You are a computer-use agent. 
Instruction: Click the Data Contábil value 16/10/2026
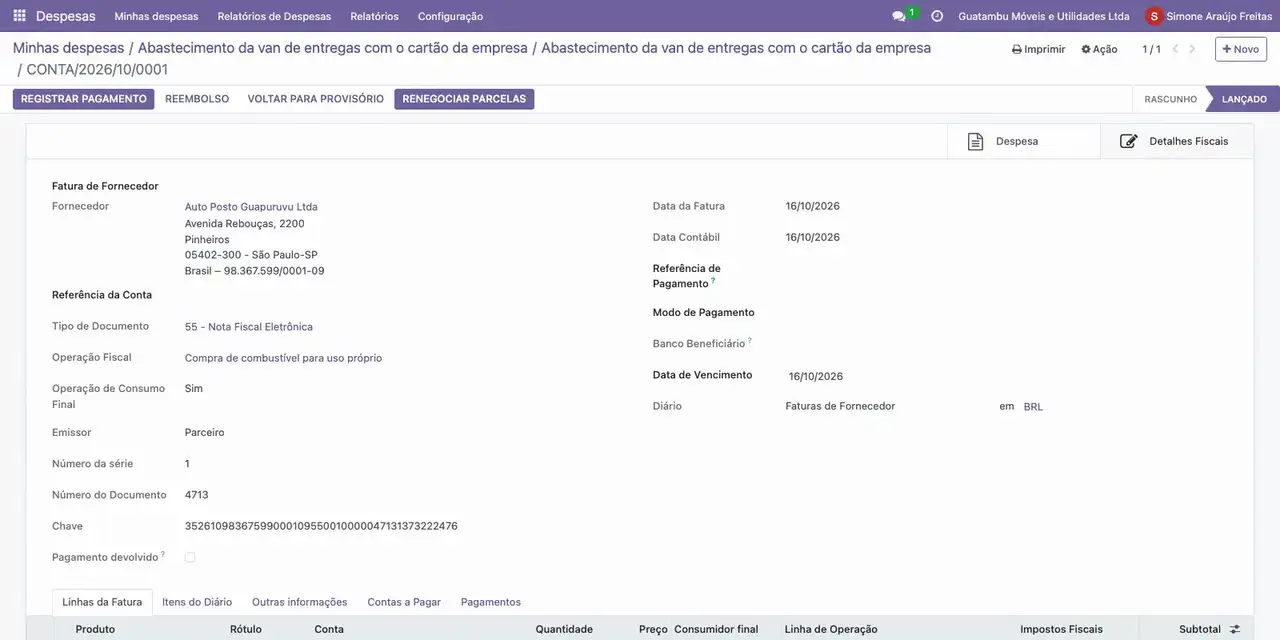[x=813, y=237]
